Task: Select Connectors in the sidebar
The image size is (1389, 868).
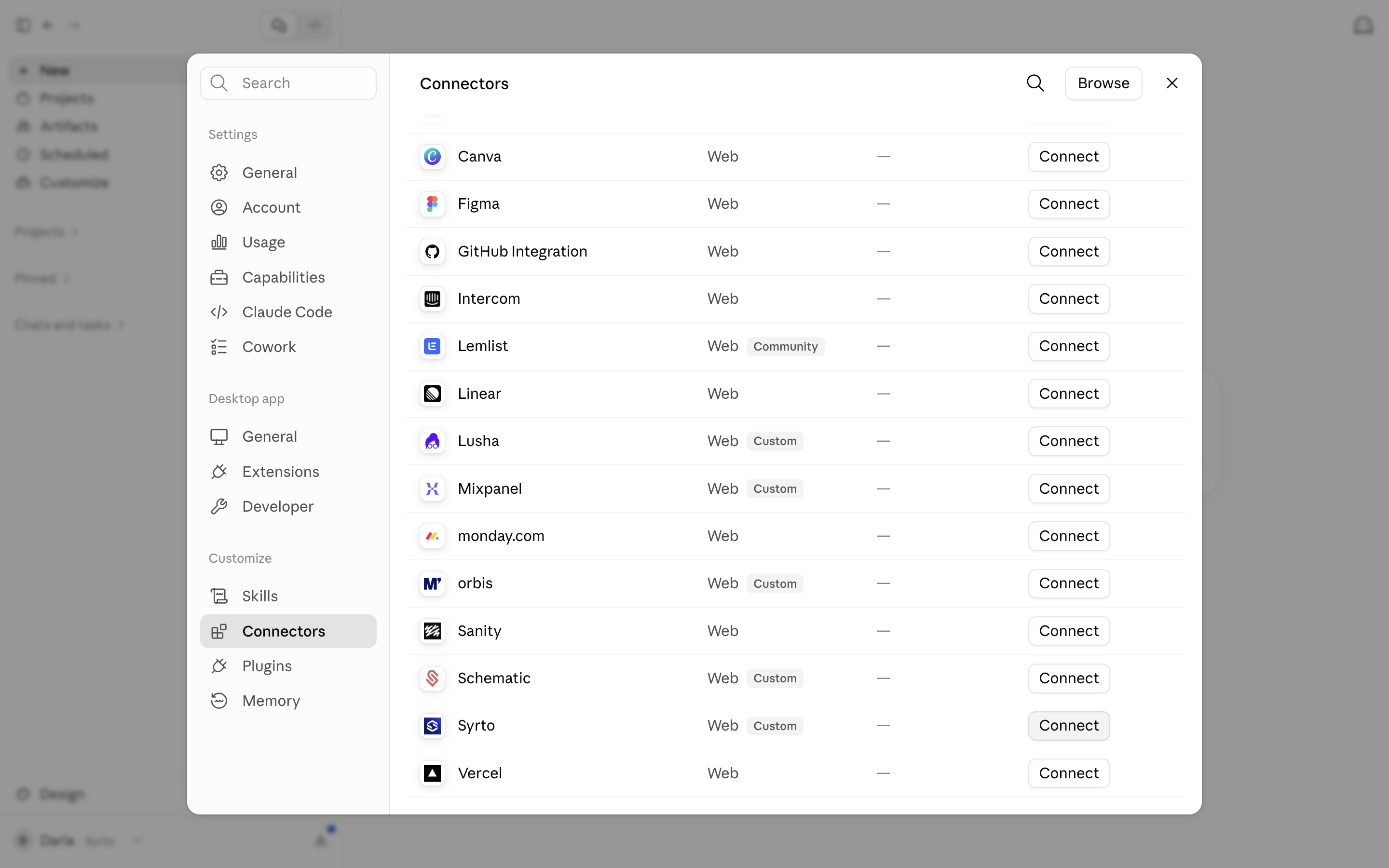Action: (288, 631)
